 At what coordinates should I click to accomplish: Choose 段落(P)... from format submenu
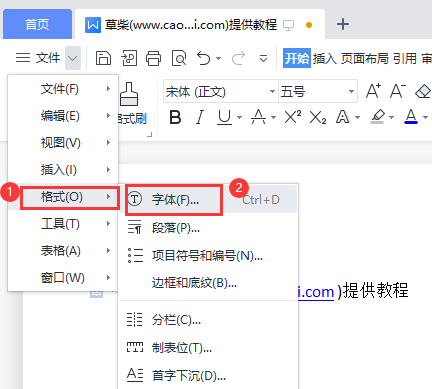point(209,228)
